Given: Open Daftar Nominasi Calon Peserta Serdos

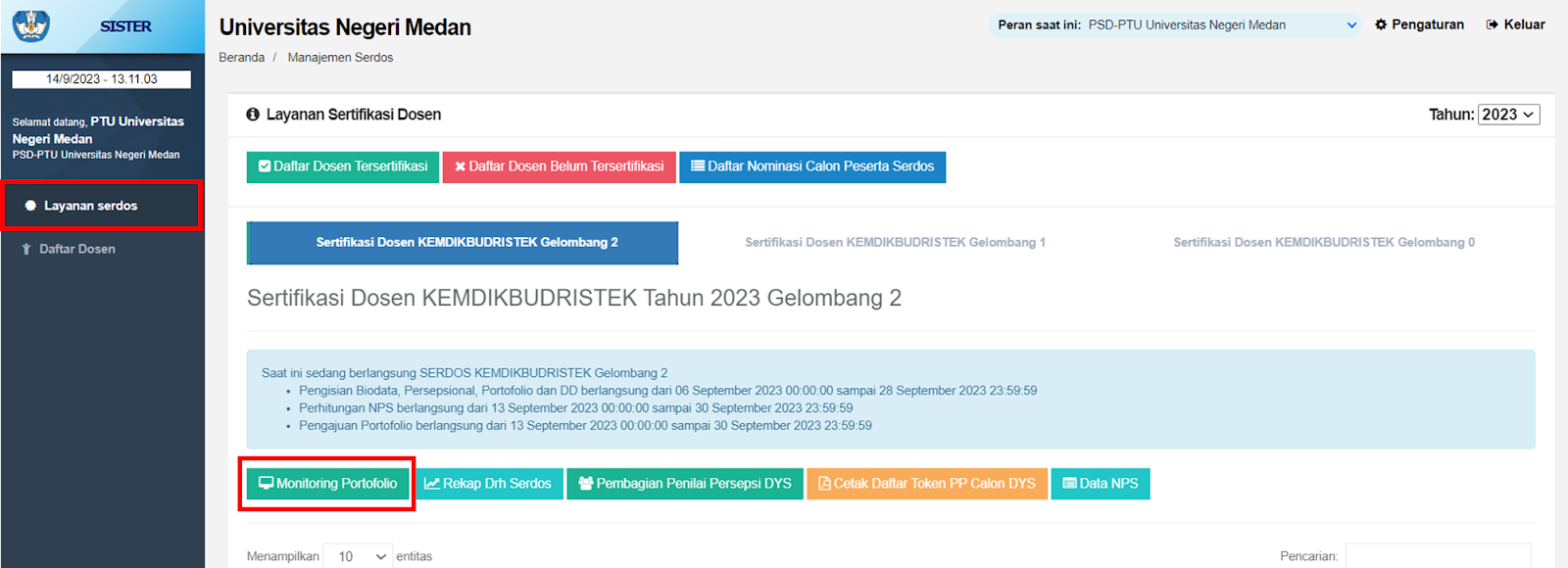Looking at the screenshot, I should [x=812, y=166].
